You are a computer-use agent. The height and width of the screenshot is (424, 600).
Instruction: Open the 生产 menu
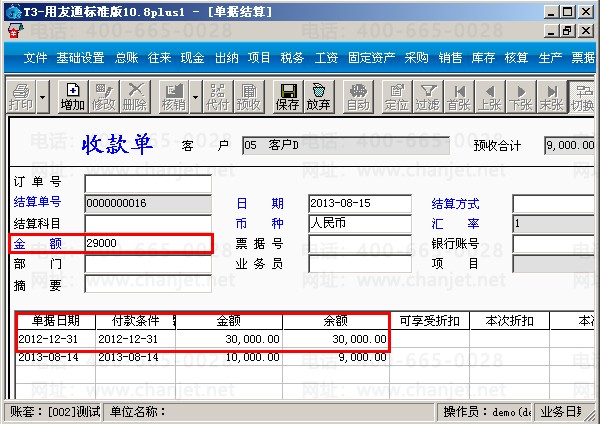[550, 58]
